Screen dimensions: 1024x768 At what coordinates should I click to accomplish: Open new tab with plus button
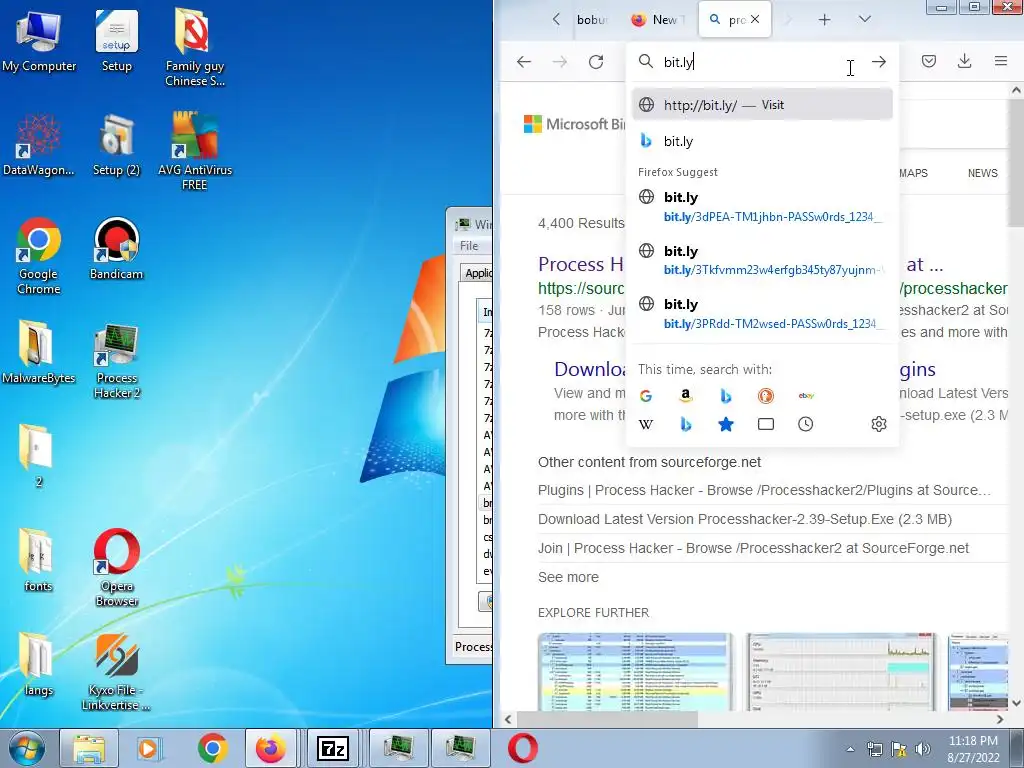824,20
